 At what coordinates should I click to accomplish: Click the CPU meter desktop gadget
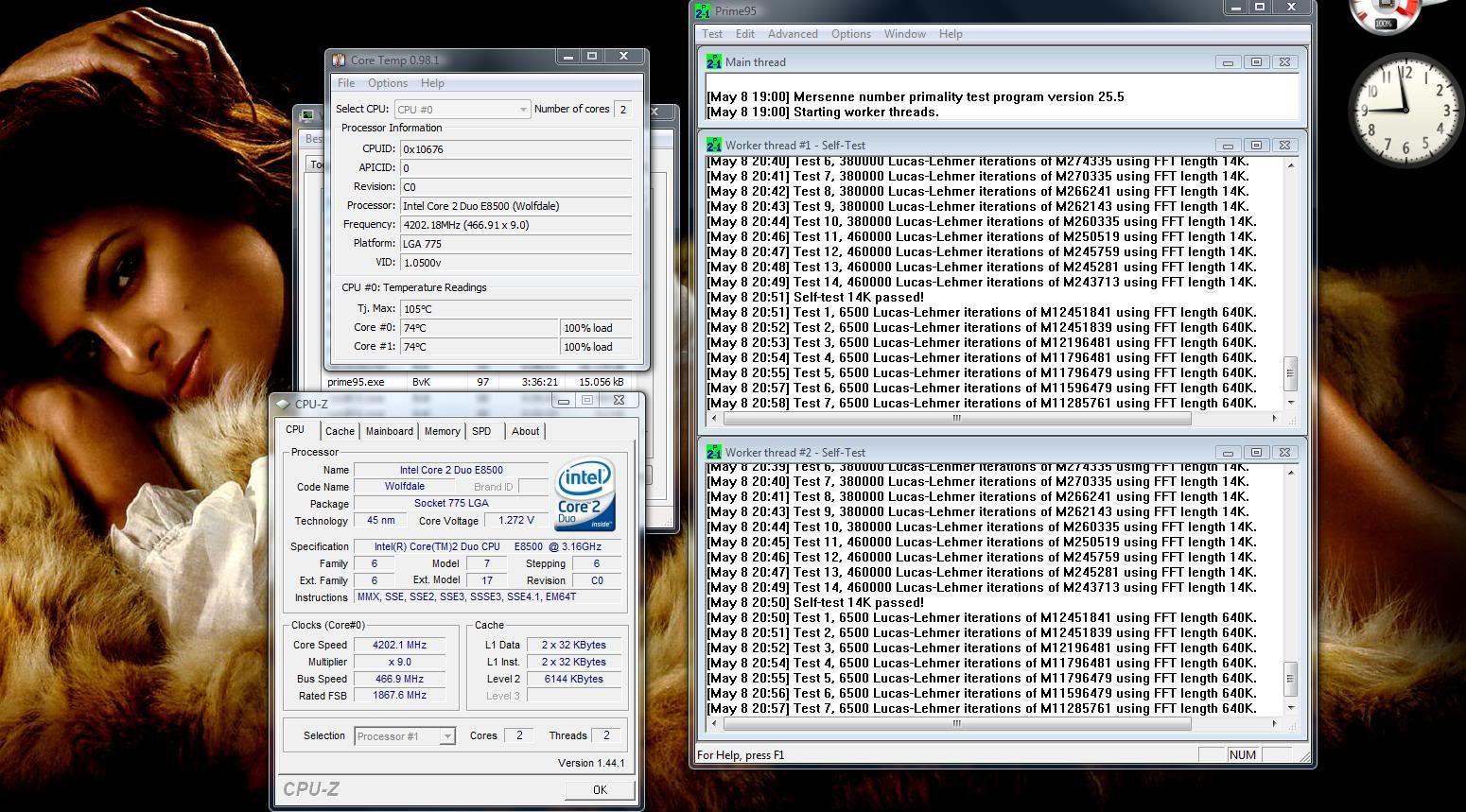(1386, 17)
